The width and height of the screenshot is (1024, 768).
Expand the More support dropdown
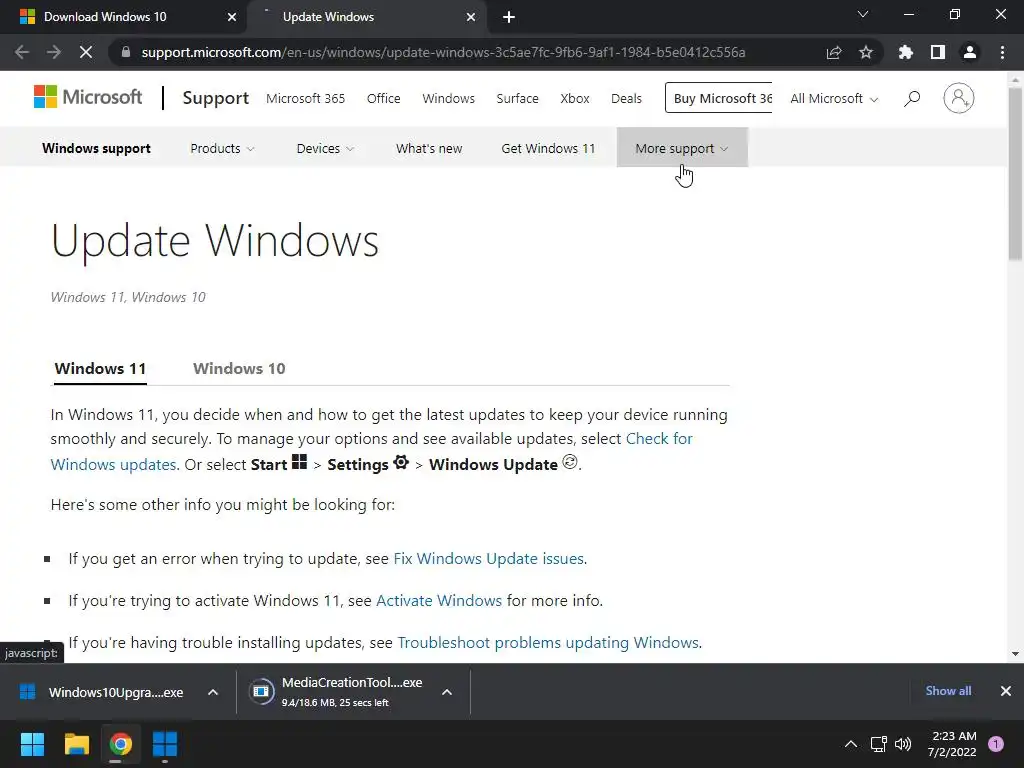point(682,148)
